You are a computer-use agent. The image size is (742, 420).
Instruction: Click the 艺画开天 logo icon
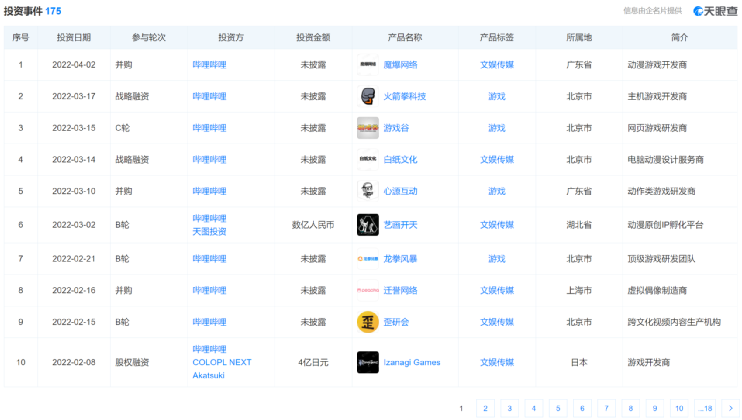(x=367, y=225)
